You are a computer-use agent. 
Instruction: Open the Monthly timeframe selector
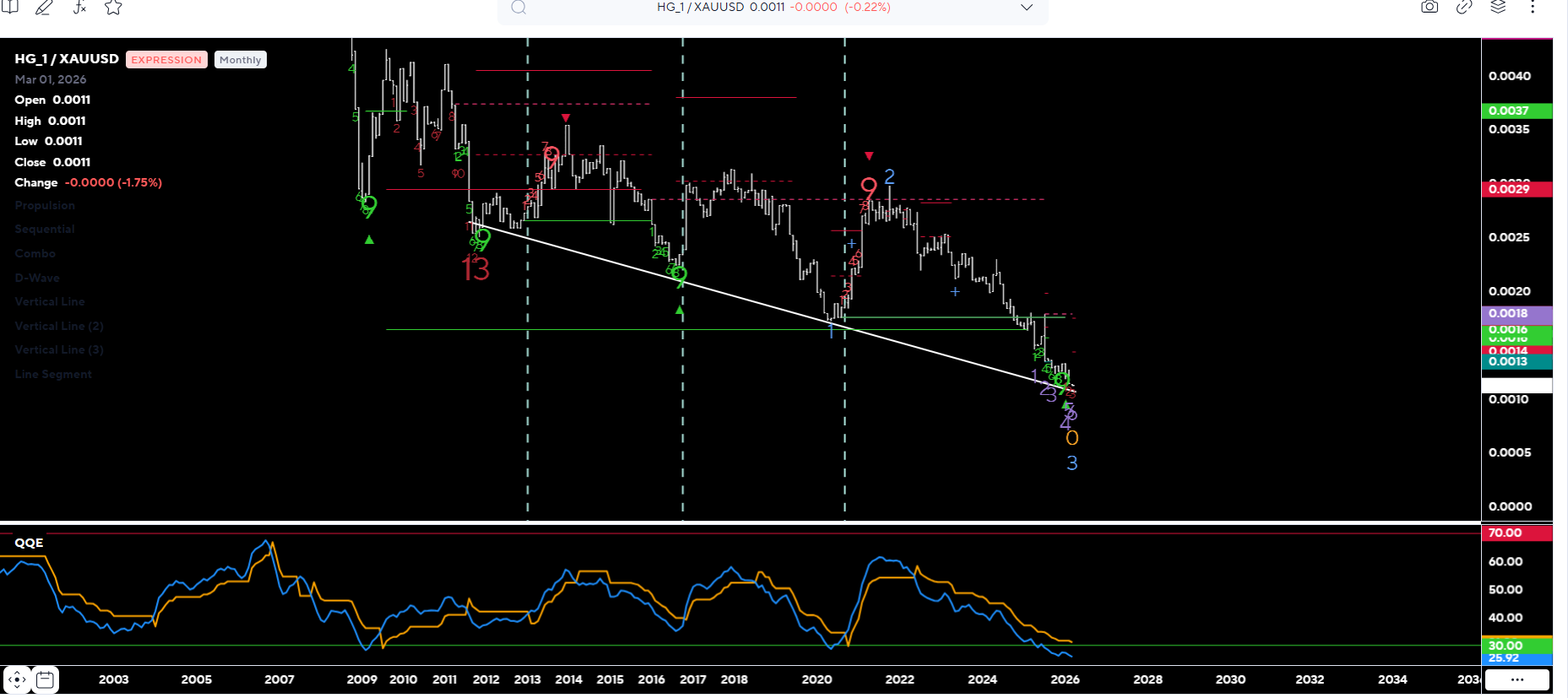(x=240, y=60)
